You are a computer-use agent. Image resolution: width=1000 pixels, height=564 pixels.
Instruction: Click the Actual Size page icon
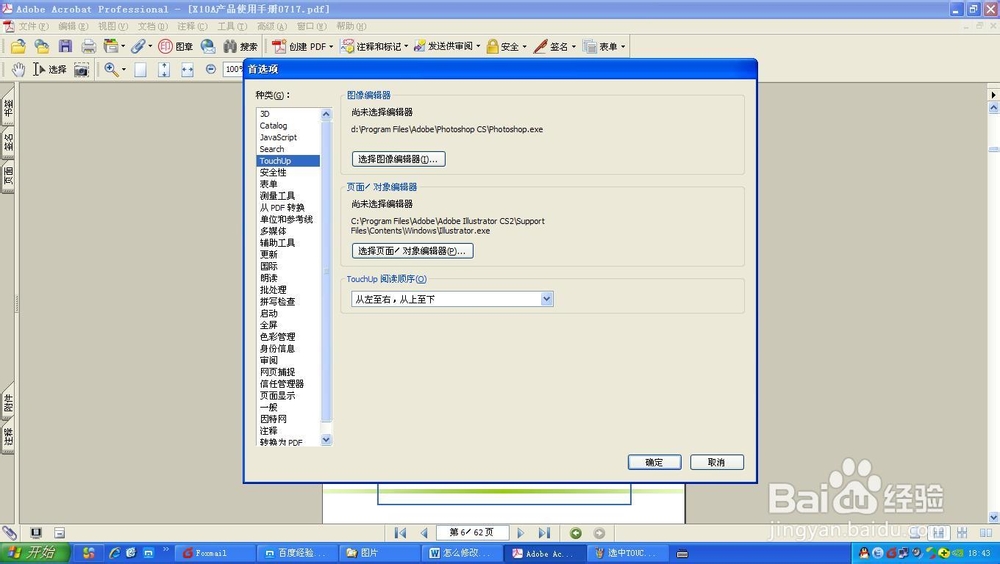140,70
